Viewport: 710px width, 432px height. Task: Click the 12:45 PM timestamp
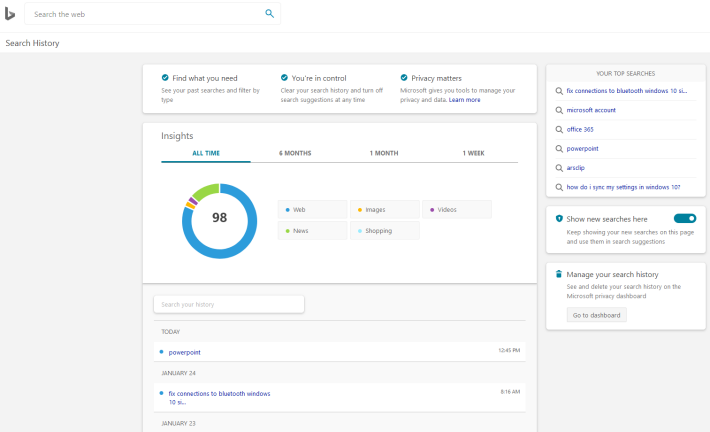coord(509,350)
